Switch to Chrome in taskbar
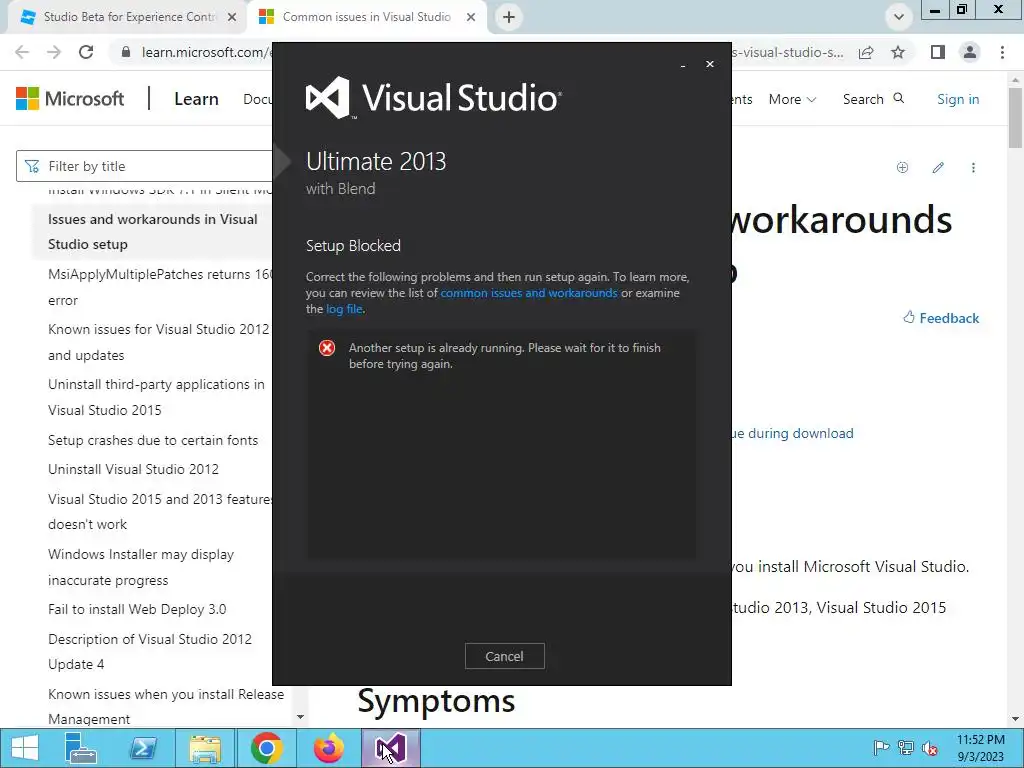The width and height of the screenshot is (1024, 768). 266,748
